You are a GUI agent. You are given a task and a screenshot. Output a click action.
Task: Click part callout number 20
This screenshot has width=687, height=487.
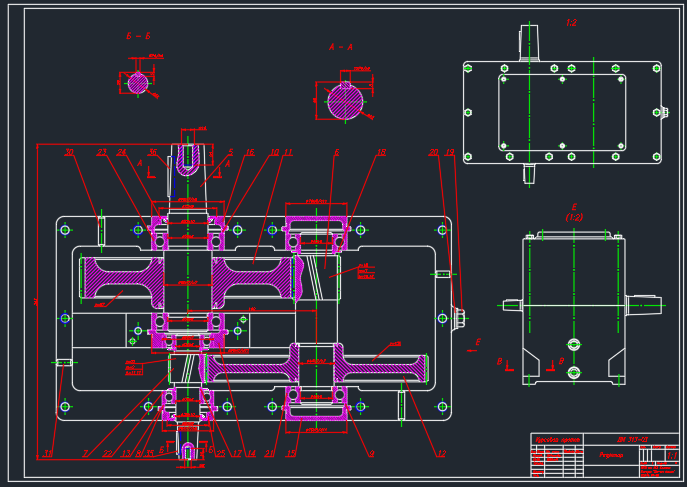(x=433, y=153)
